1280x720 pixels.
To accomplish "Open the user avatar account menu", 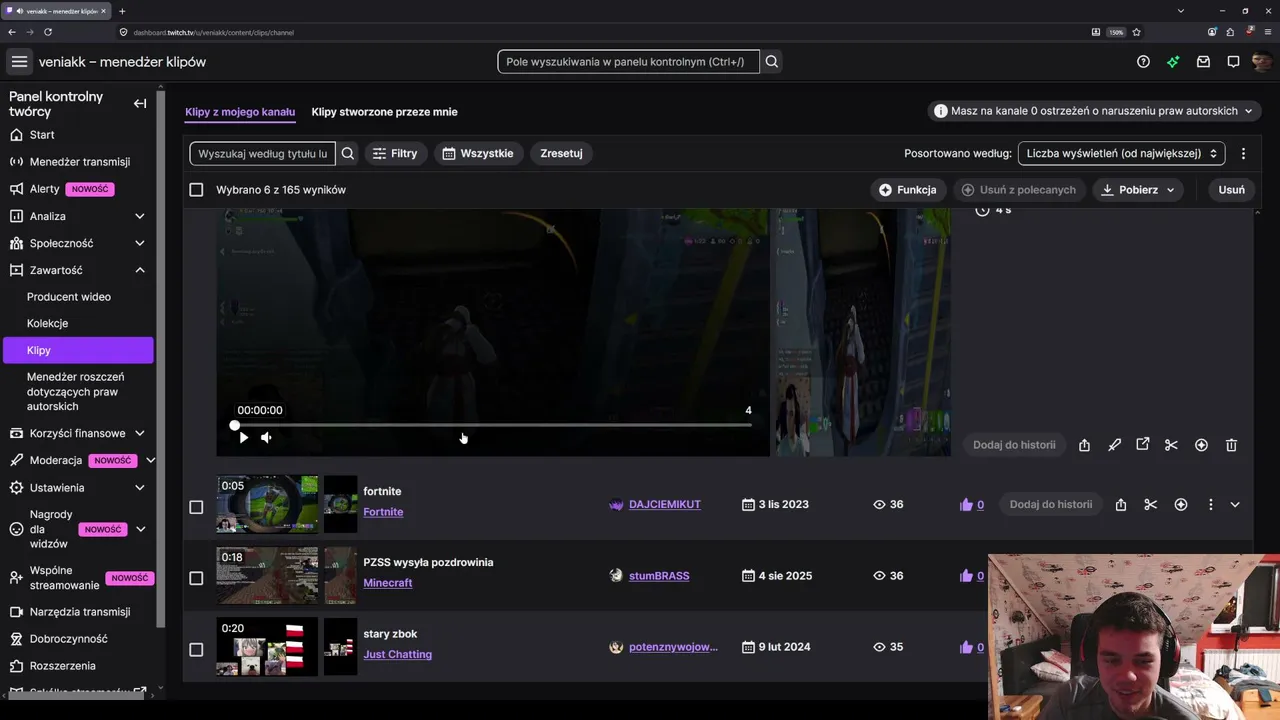I will 1261,62.
